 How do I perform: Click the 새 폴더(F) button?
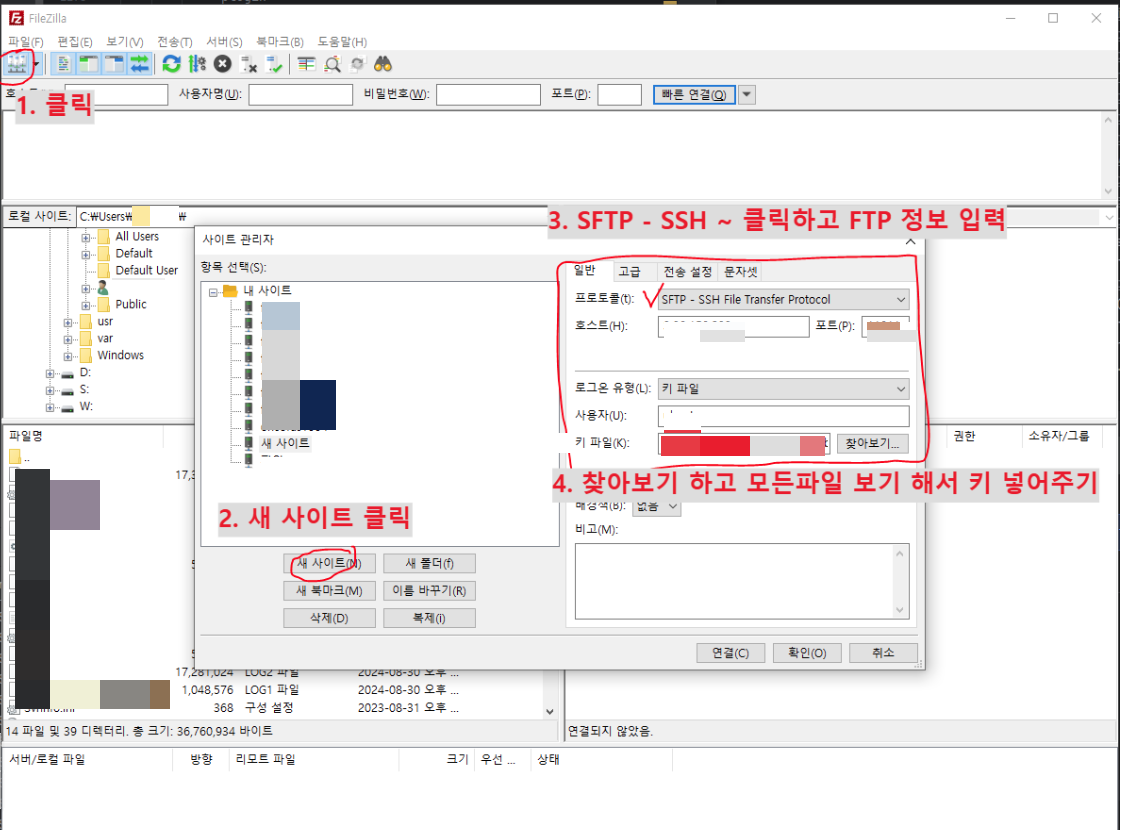(x=429, y=563)
